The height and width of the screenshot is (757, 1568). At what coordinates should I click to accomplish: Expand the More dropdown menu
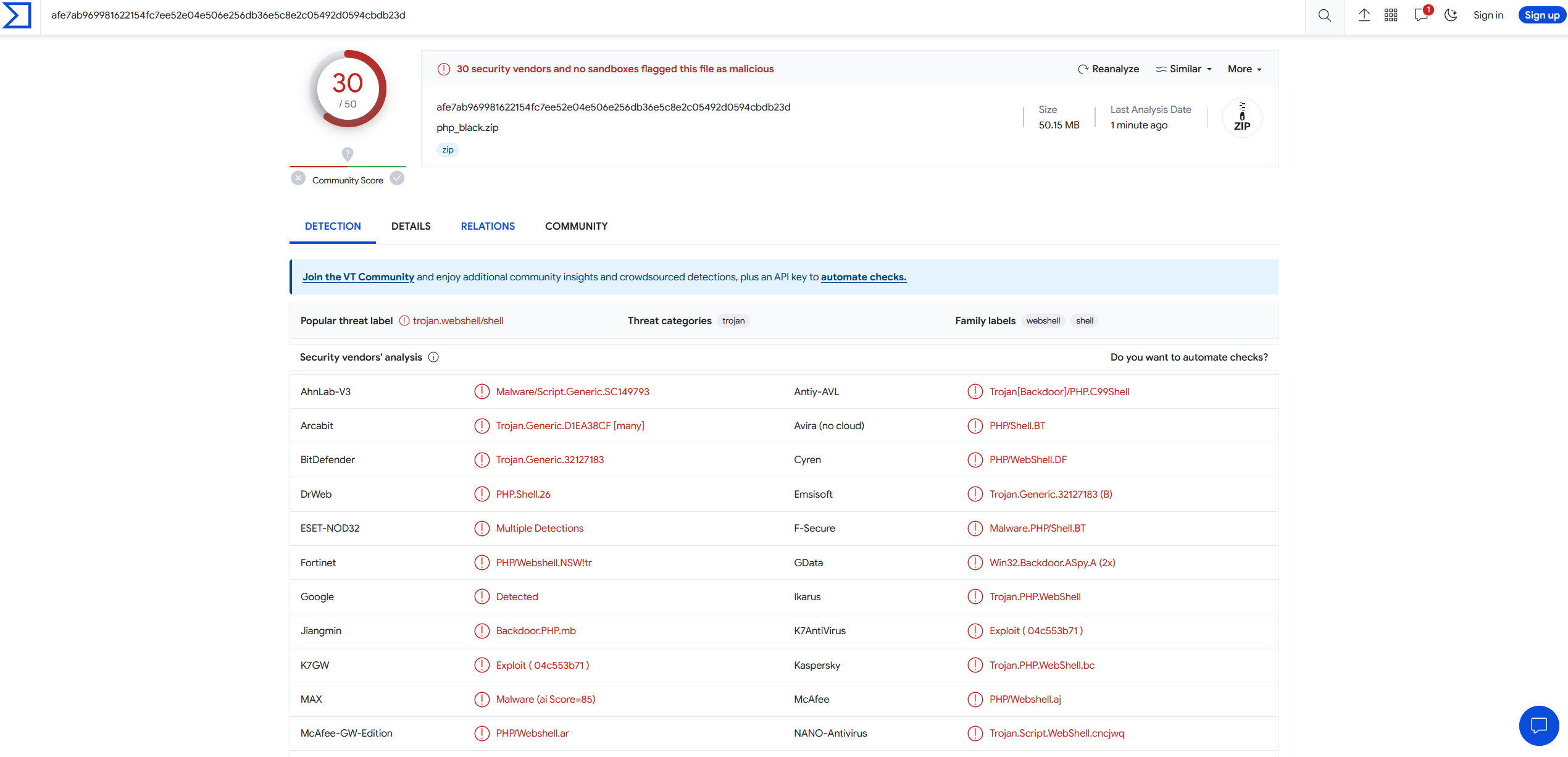coord(1245,69)
